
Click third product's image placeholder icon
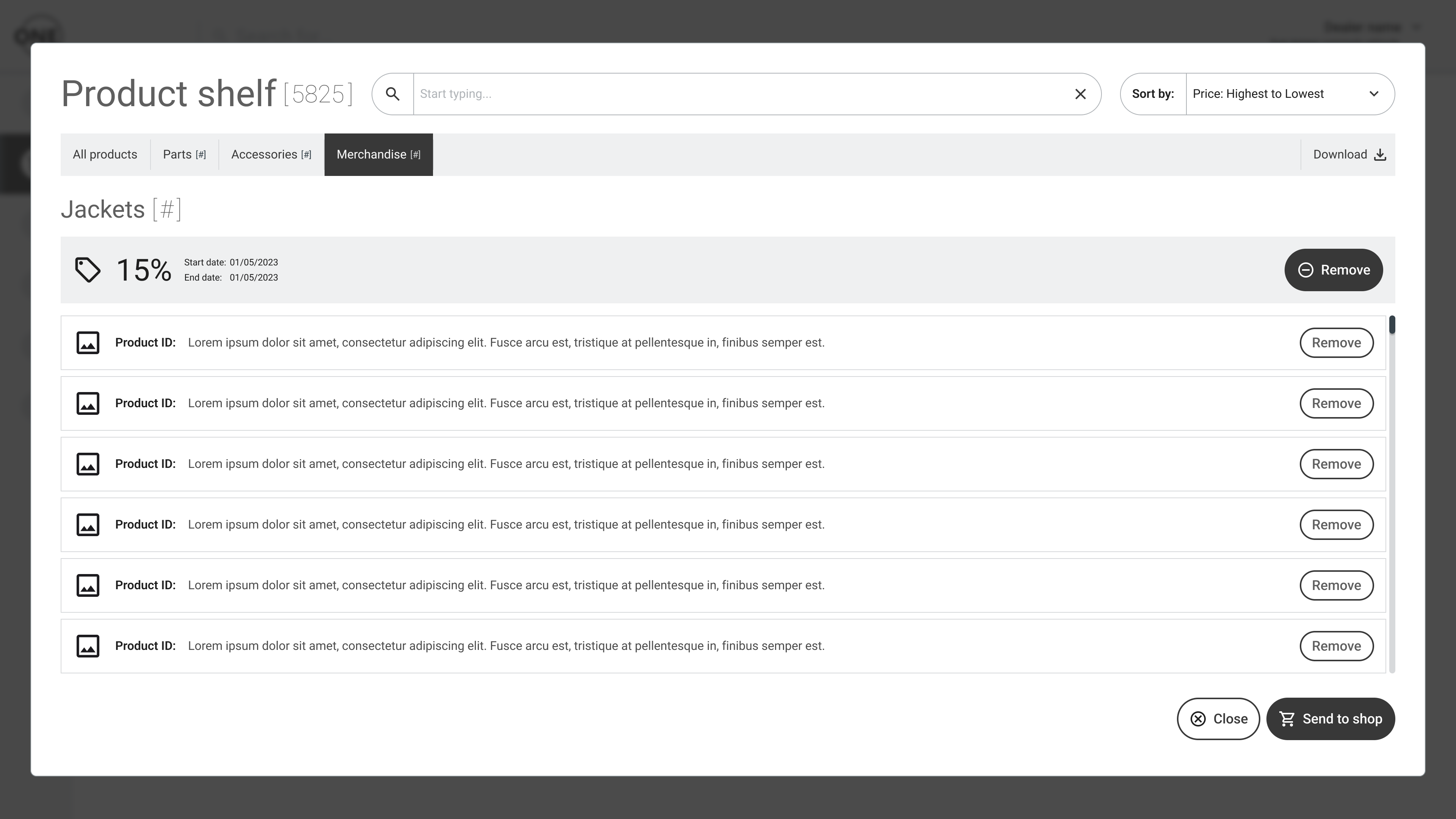click(88, 464)
